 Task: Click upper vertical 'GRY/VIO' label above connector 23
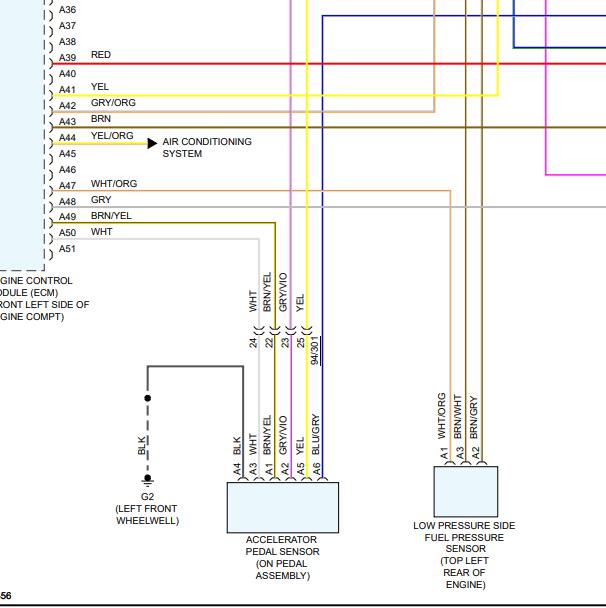click(x=283, y=292)
